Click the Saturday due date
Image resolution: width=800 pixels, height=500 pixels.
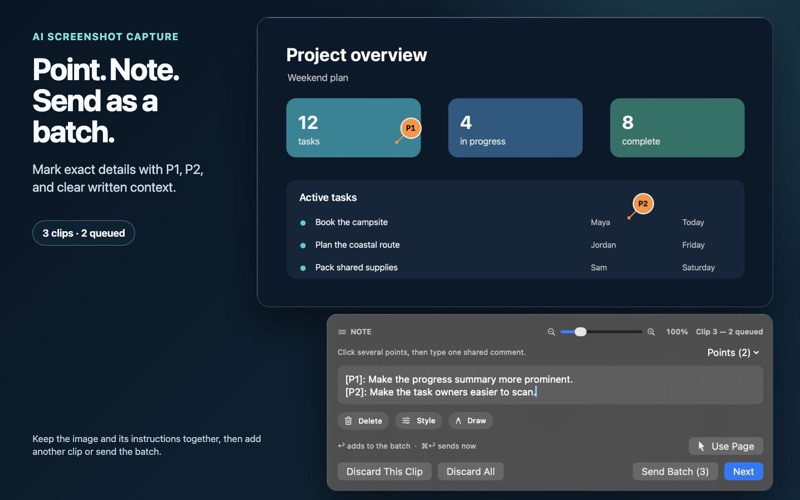point(698,267)
